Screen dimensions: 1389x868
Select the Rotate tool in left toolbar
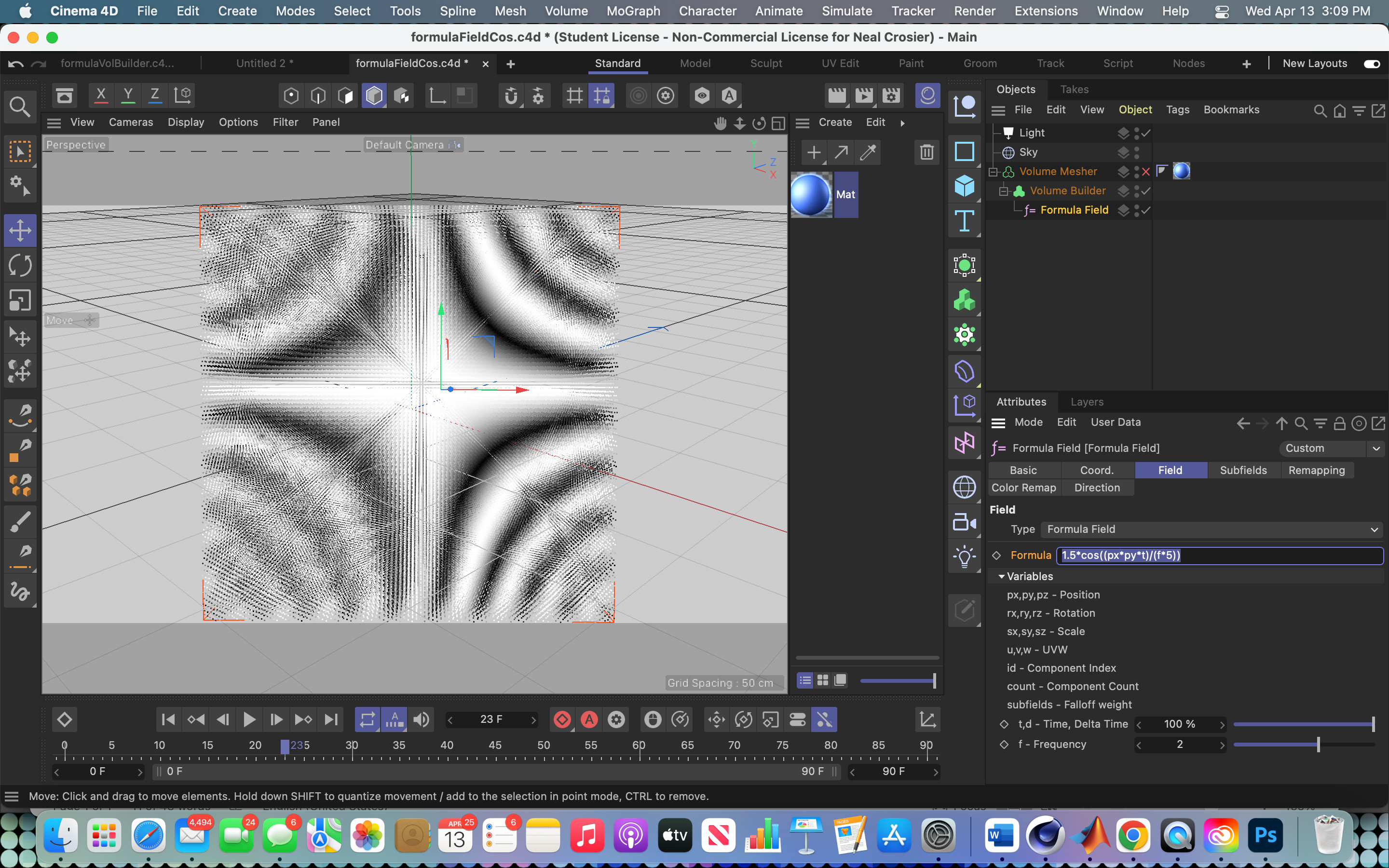[20, 265]
